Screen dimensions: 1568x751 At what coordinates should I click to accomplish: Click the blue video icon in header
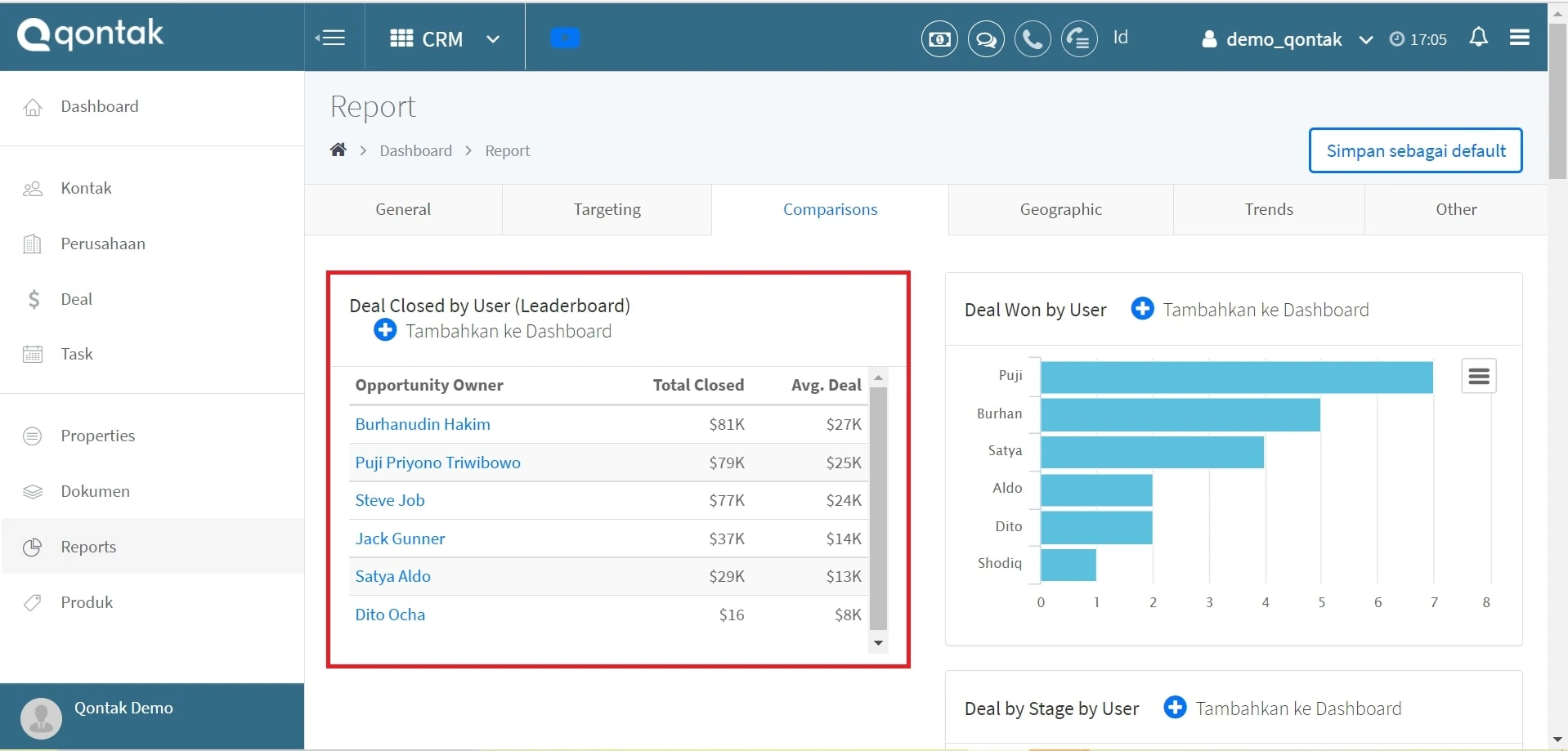tap(565, 38)
